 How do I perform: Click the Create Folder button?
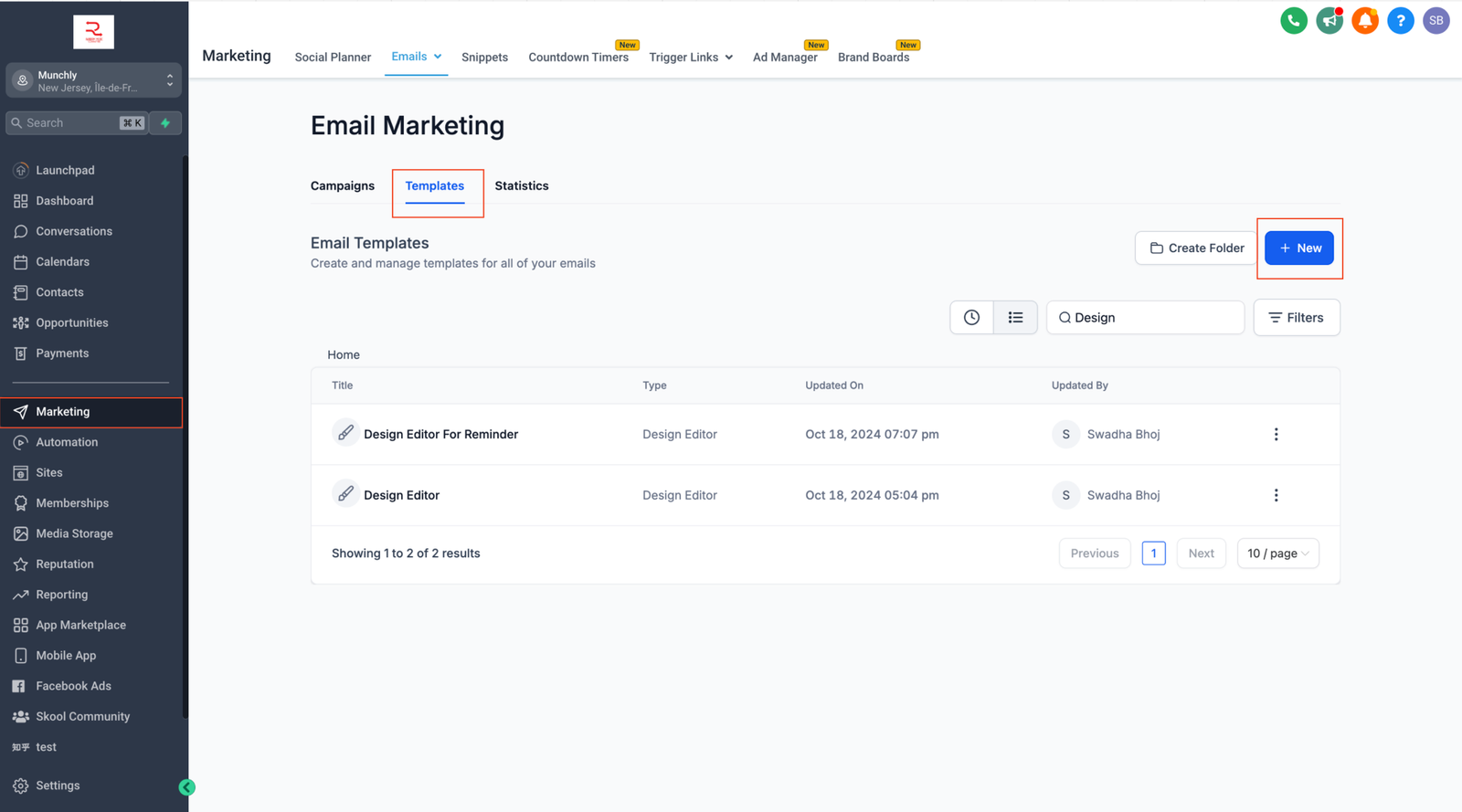click(x=1196, y=248)
